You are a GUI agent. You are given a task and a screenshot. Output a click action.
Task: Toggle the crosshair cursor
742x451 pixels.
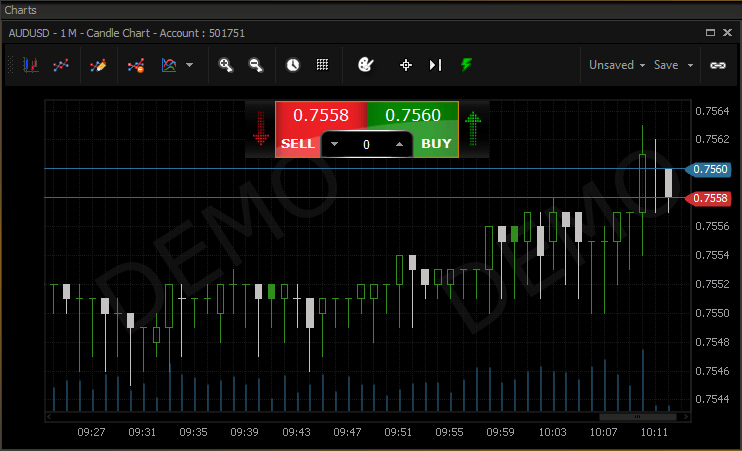click(x=406, y=65)
